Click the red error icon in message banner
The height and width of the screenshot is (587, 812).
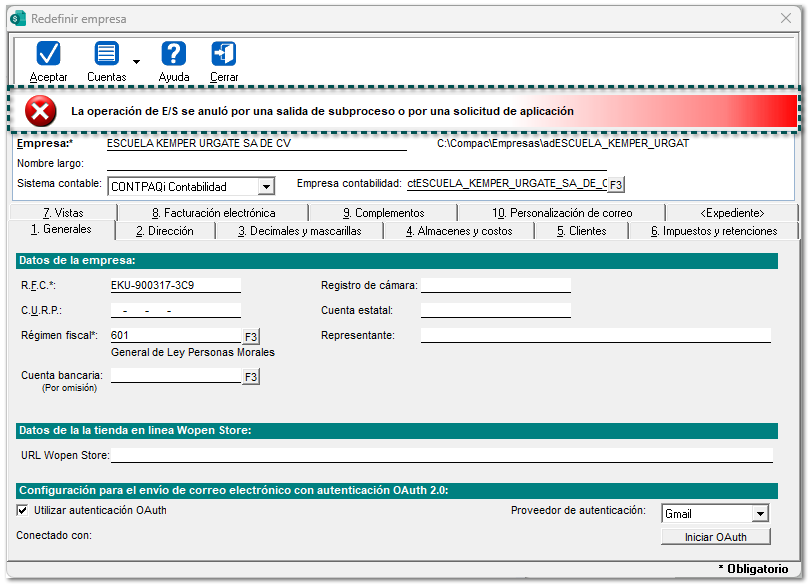(x=41, y=111)
